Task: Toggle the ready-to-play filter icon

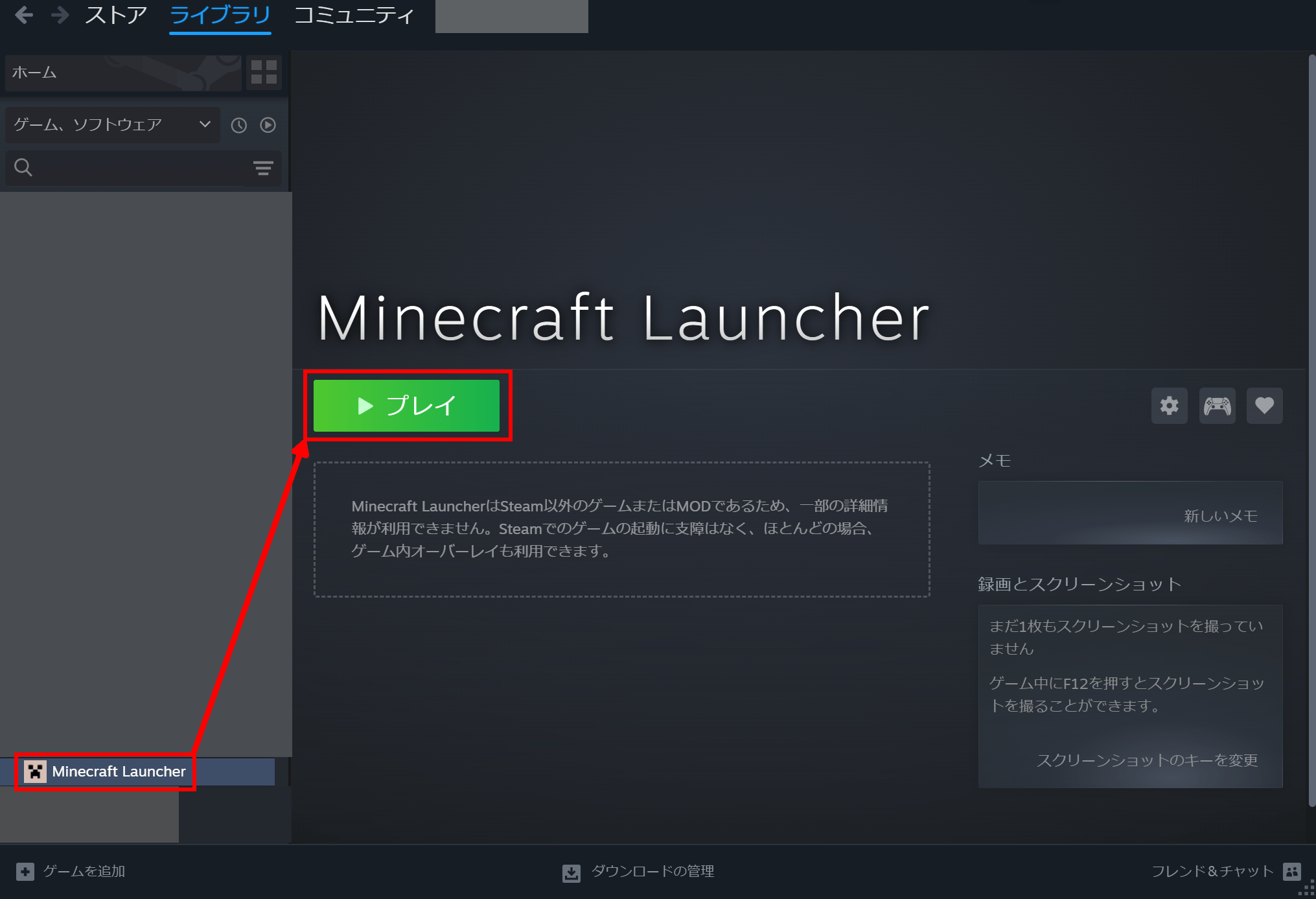Action: pyautogui.click(x=268, y=125)
